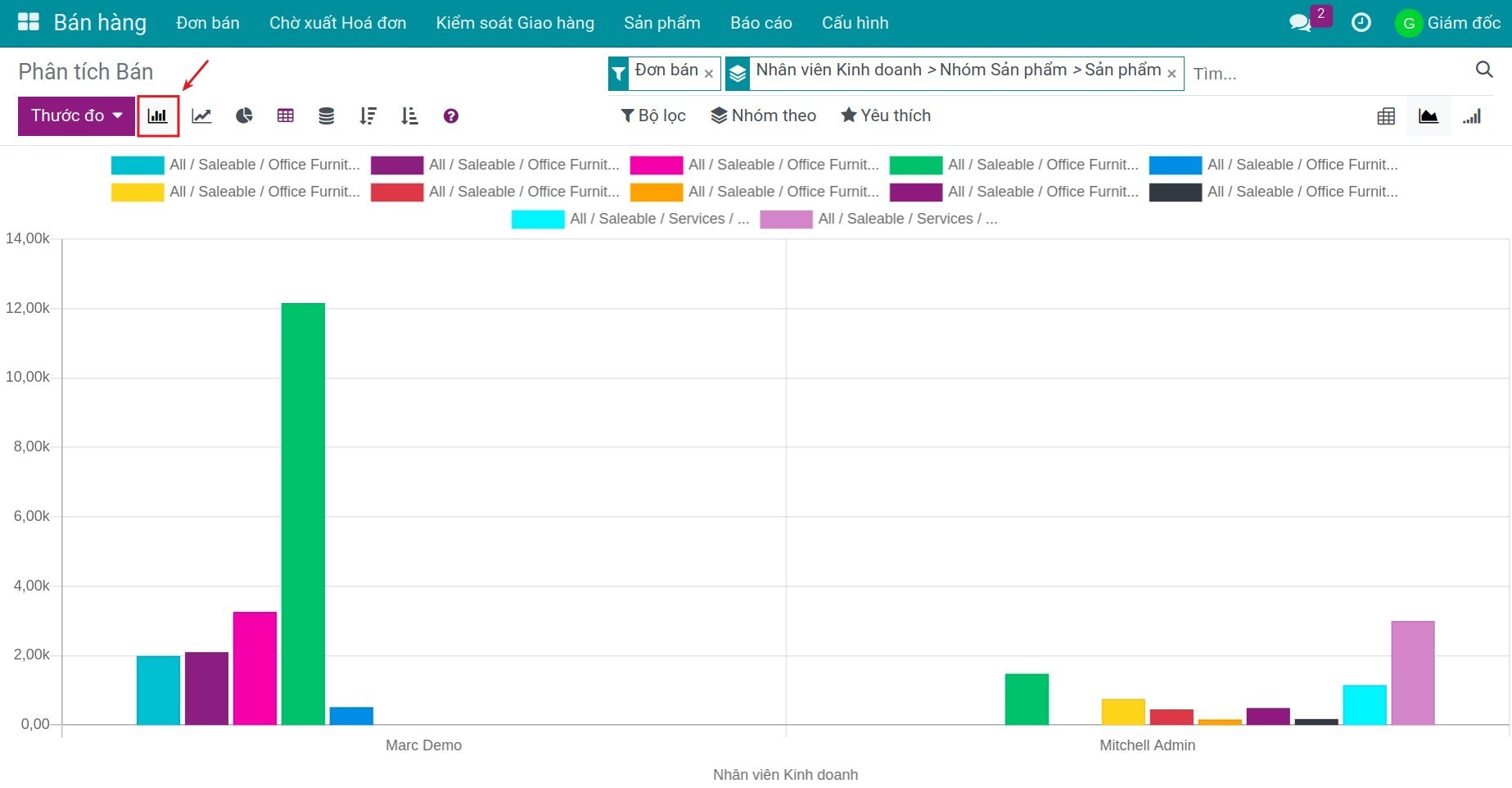Switch to the pie chart mode
Viewport: 1512px width, 788px height.
tap(244, 116)
